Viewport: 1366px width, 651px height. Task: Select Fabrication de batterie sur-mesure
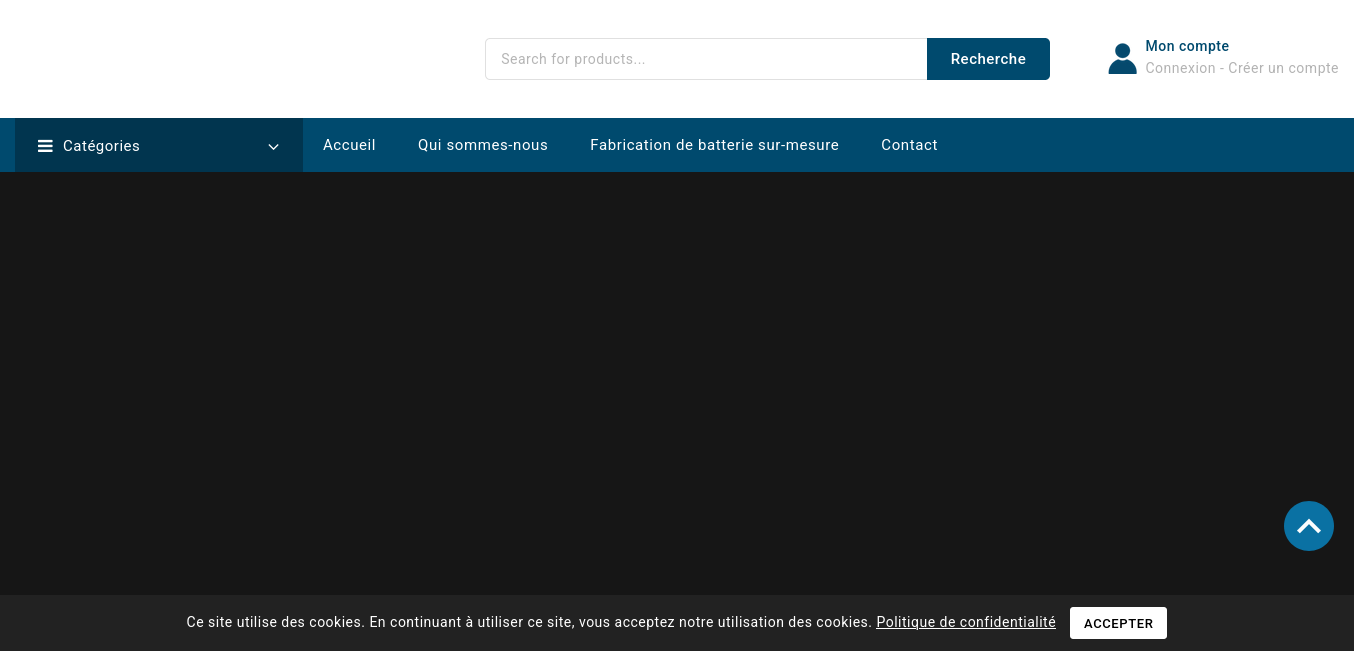[x=714, y=145]
